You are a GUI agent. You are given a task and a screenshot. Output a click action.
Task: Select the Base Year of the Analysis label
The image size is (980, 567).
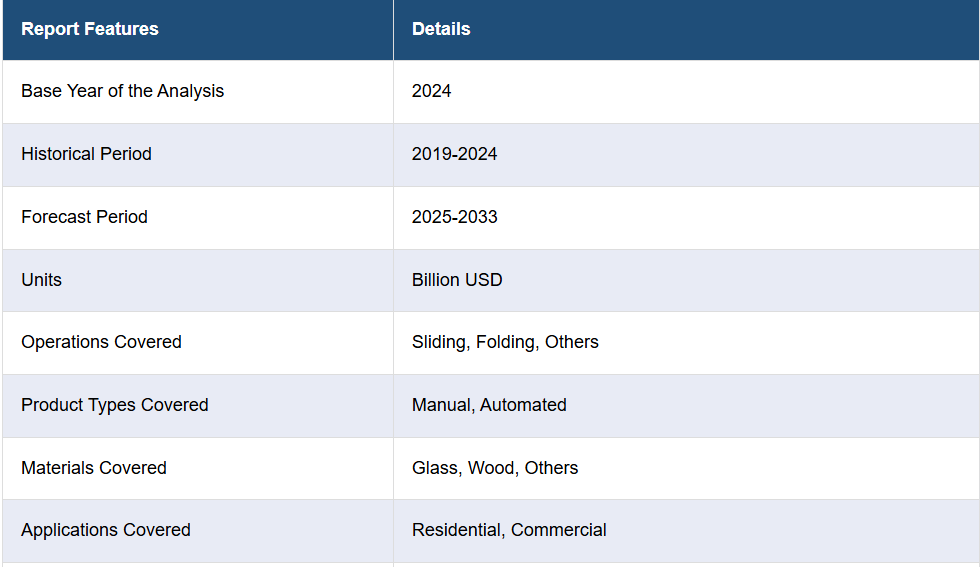click(x=122, y=91)
